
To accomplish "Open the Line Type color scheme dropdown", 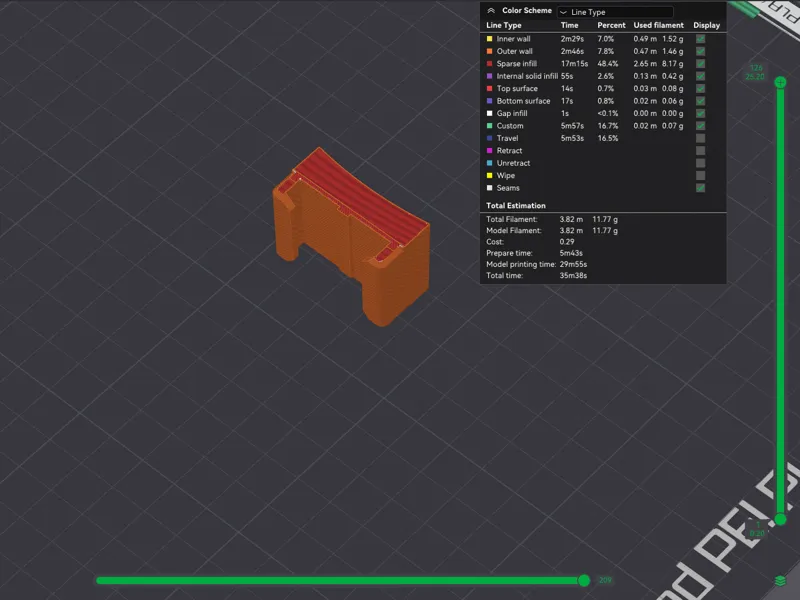I will coord(615,12).
